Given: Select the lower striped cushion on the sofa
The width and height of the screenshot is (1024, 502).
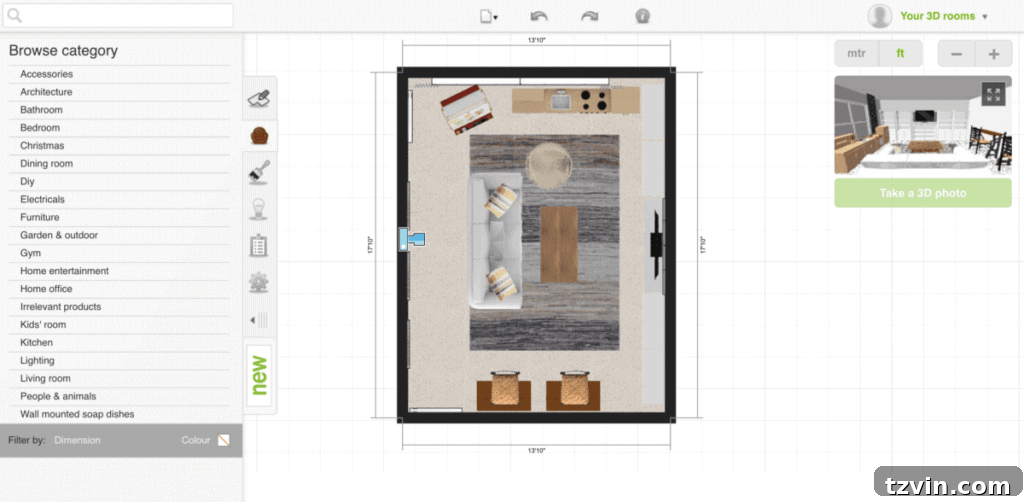Looking at the screenshot, I should (502, 283).
